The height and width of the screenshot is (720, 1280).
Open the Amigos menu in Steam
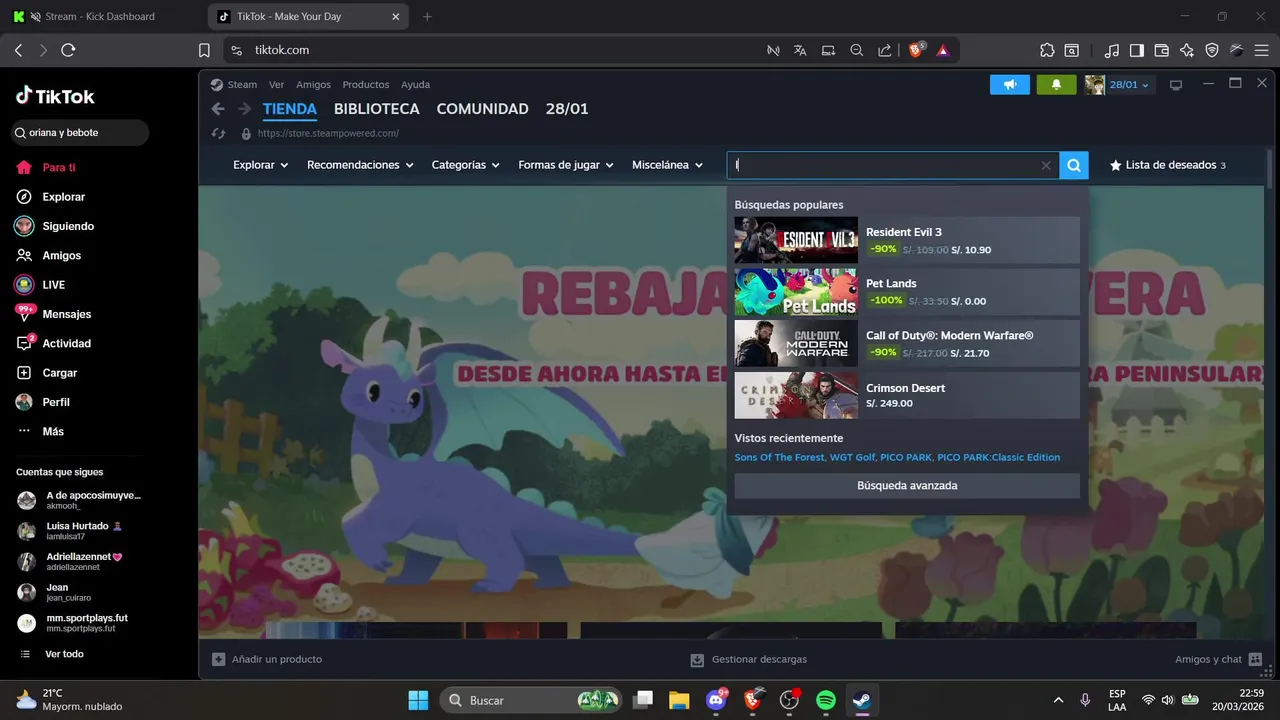click(x=313, y=85)
